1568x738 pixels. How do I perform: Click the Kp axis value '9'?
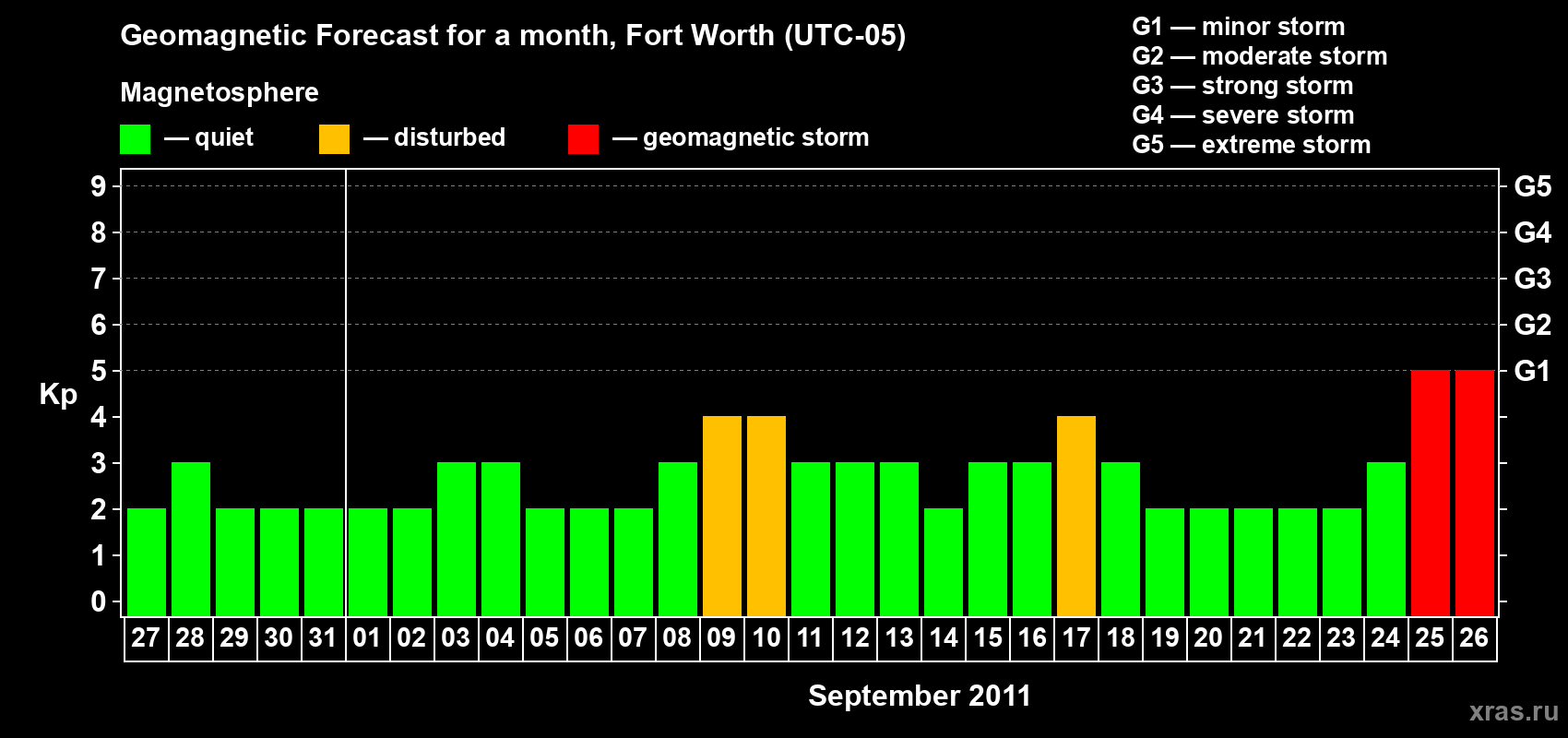[99, 186]
